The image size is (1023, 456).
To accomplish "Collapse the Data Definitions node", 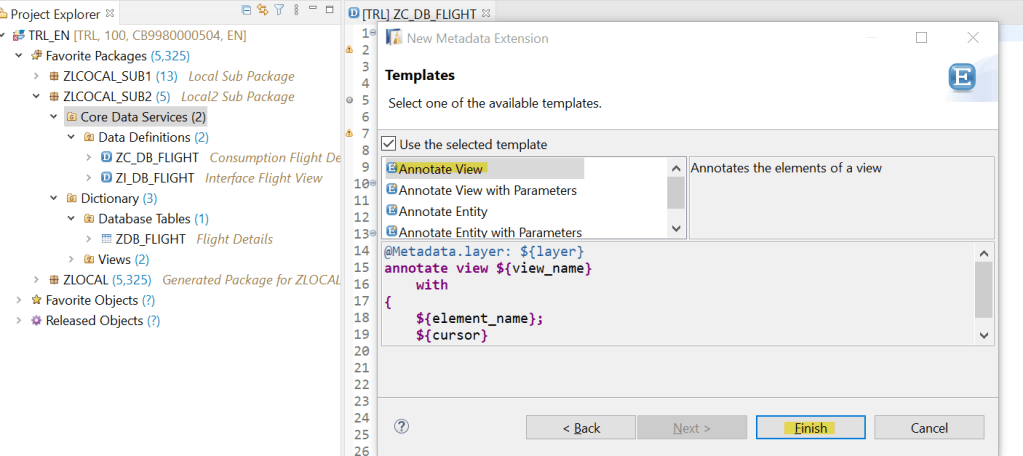I will click(72, 138).
